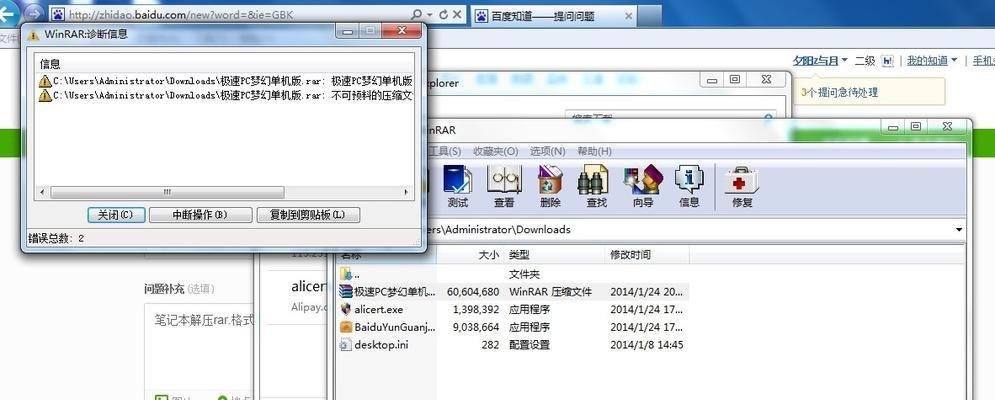Click the 二级 level link

pyautogui.click(x=865, y=61)
